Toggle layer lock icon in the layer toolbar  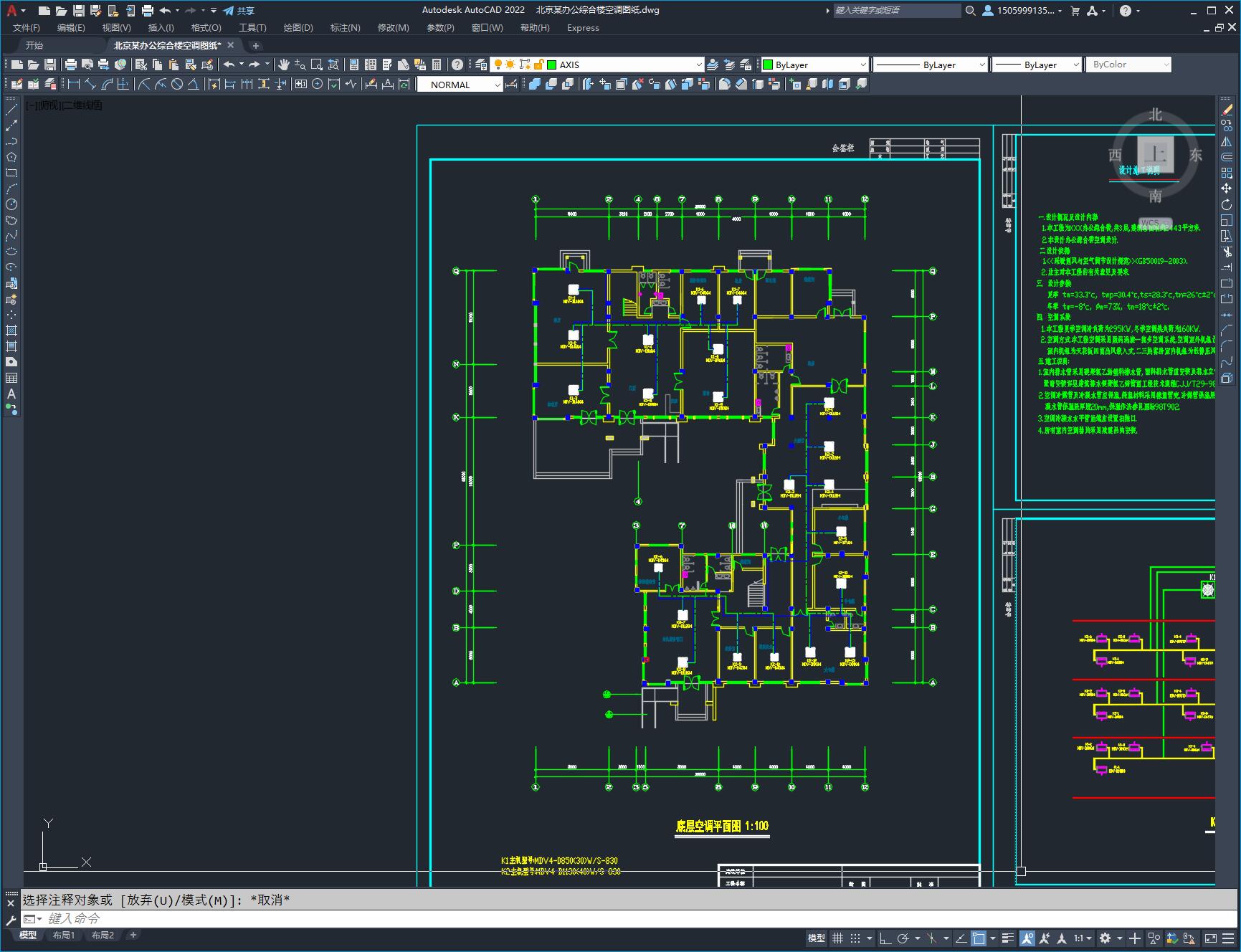[x=538, y=65]
